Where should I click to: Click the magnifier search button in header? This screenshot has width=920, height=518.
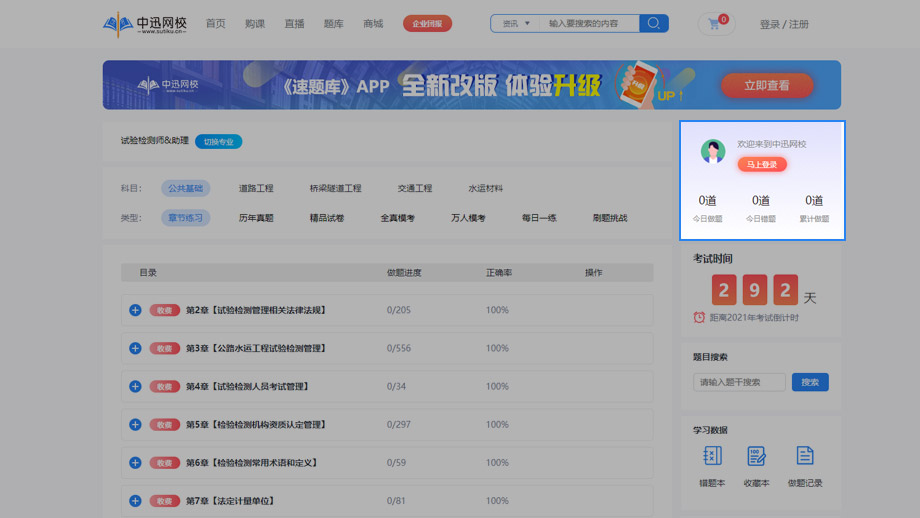click(654, 23)
